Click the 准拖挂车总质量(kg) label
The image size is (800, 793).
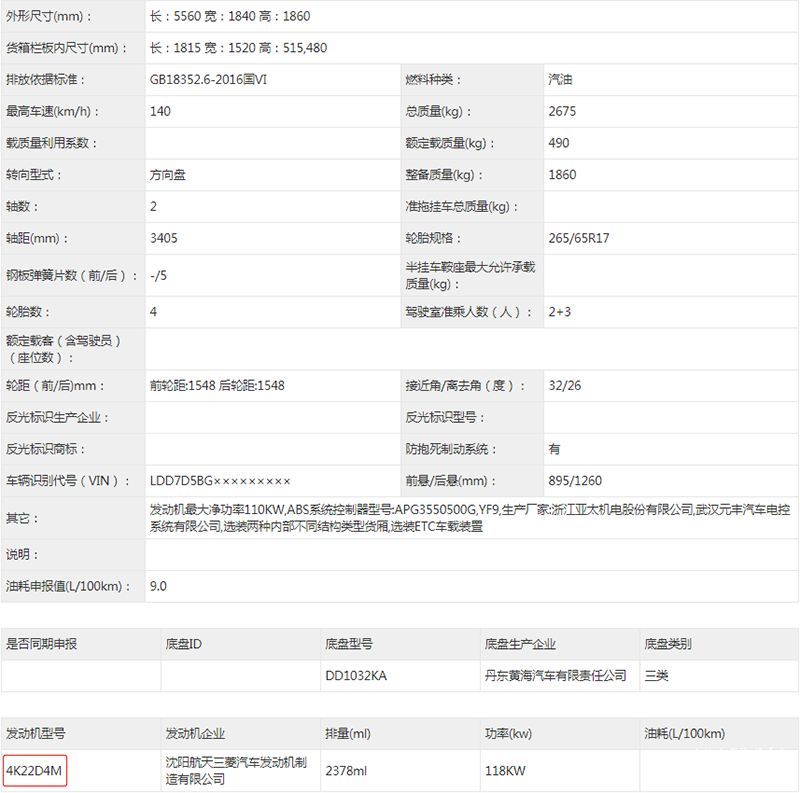coord(462,206)
